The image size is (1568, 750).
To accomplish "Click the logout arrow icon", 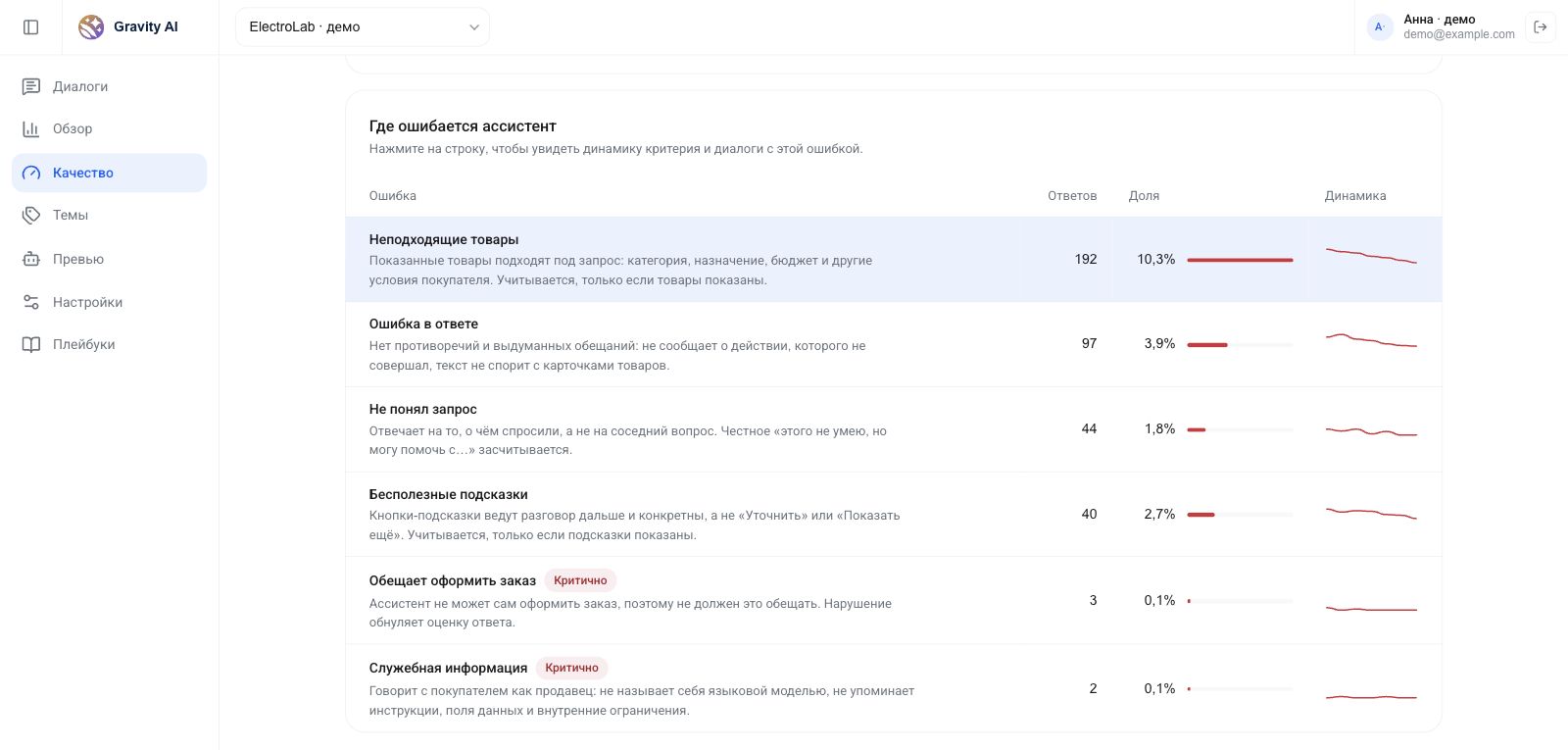I will click(1541, 27).
